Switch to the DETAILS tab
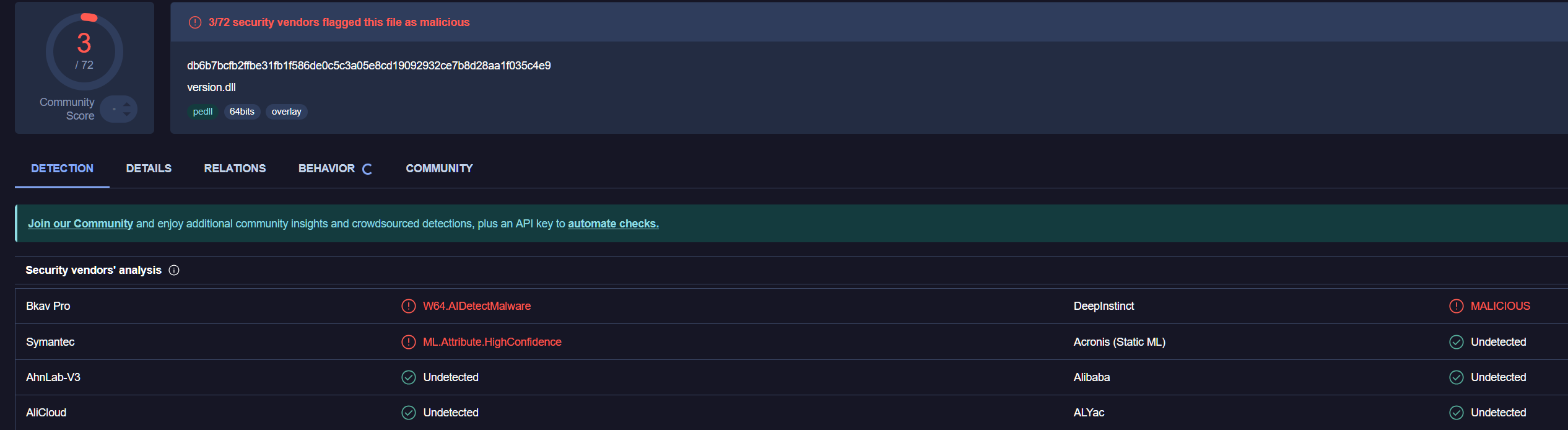Screen dimensions: 1568x430 [x=149, y=169]
